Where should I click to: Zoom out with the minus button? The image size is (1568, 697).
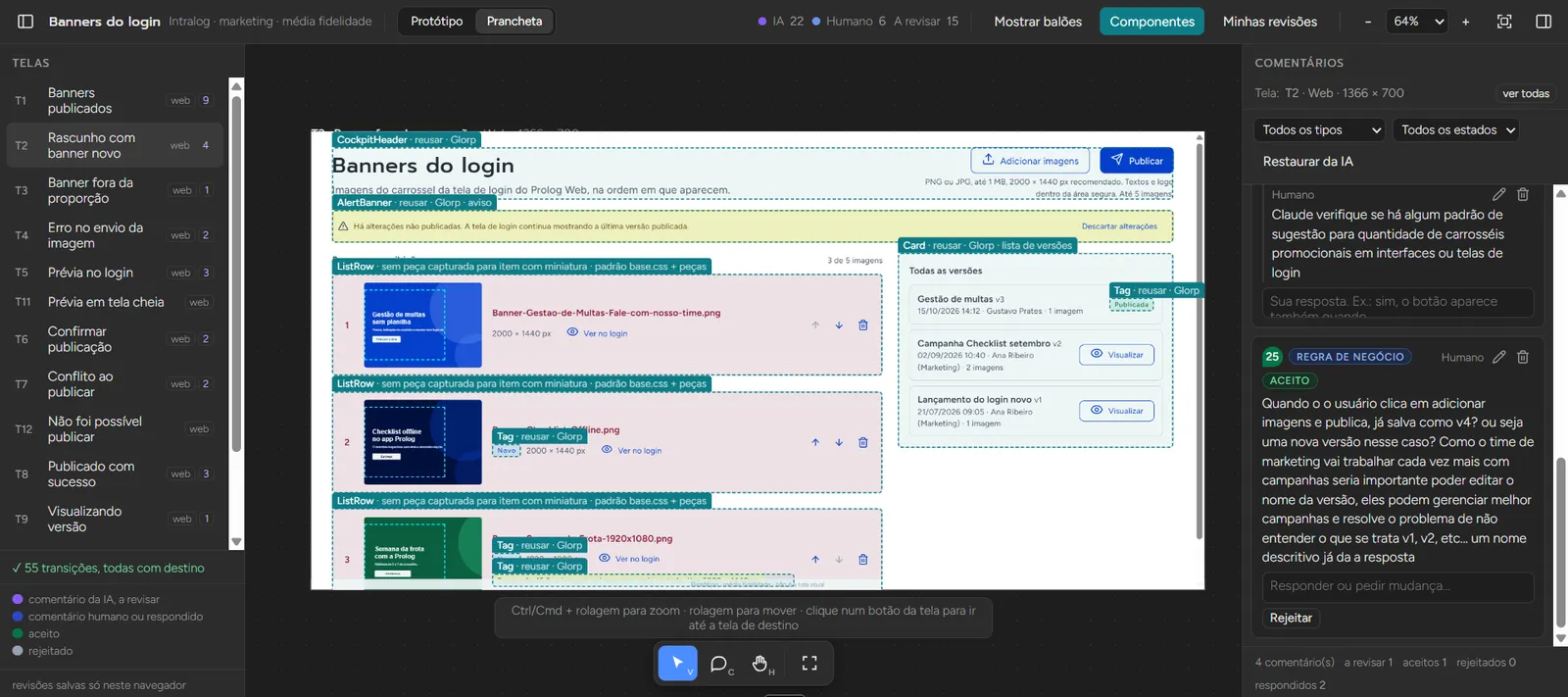[1368, 22]
